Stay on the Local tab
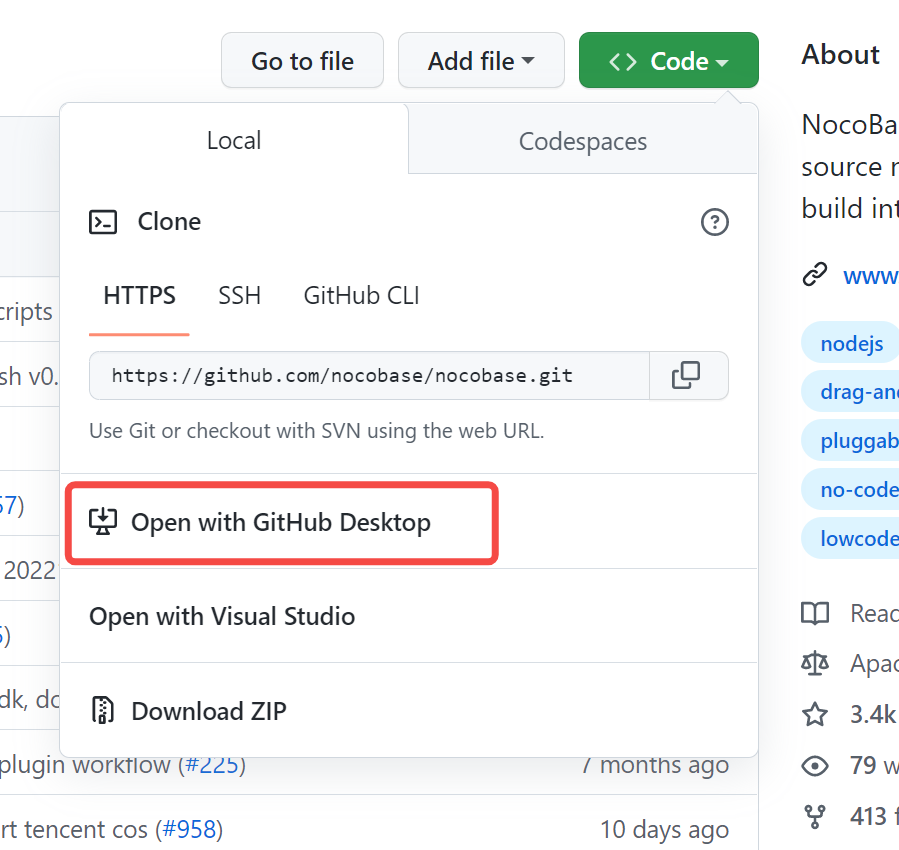Viewport: 899px width, 850px height. tap(233, 140)
